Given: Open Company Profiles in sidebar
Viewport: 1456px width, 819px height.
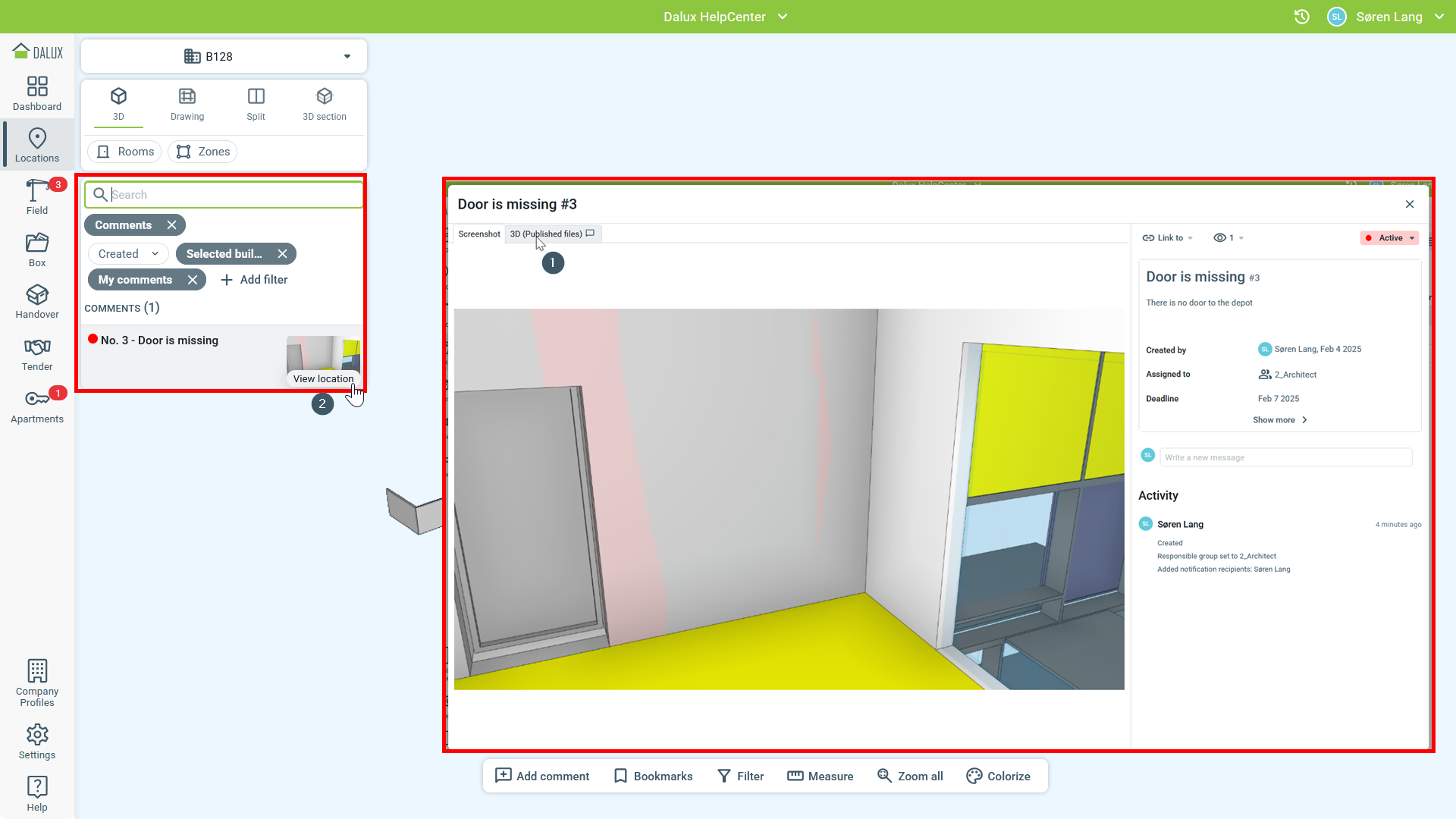Looking at the screenshot, I should click(36, 682).
